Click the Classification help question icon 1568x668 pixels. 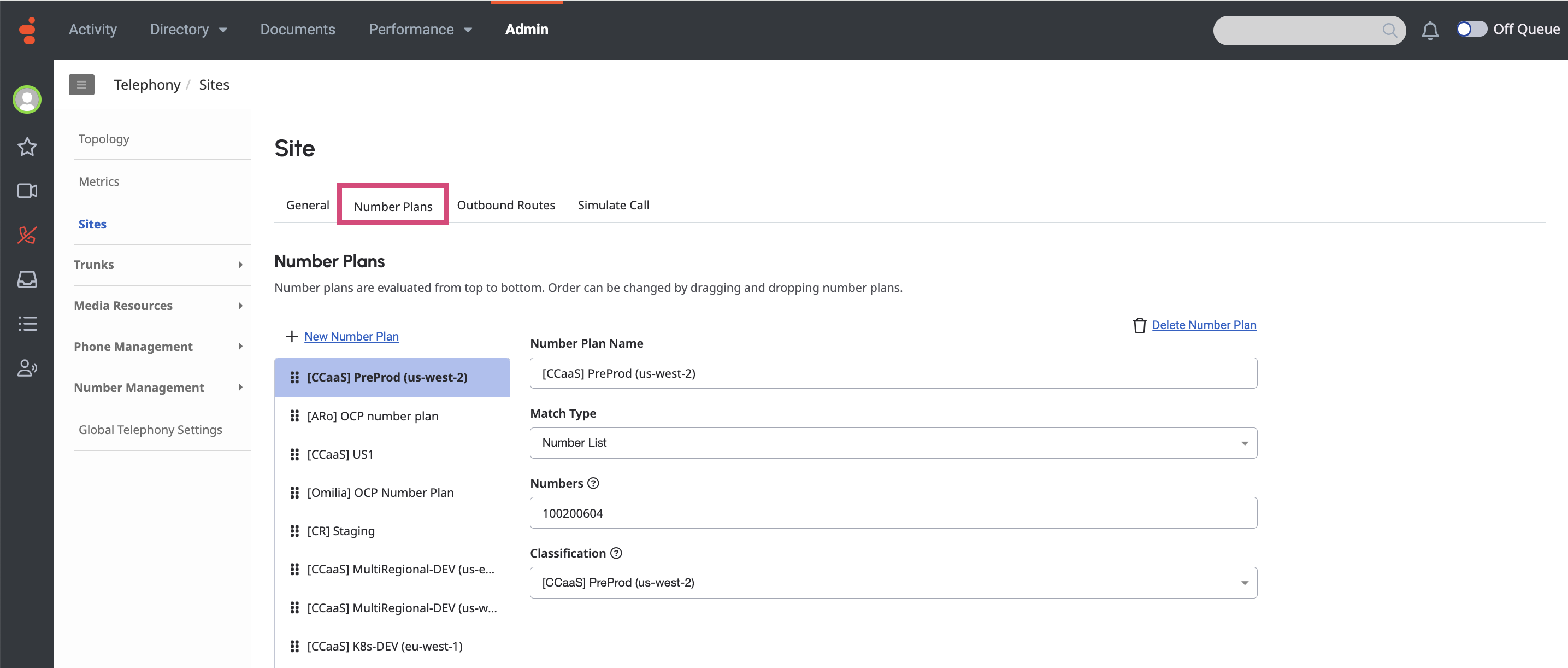[616, 553]
